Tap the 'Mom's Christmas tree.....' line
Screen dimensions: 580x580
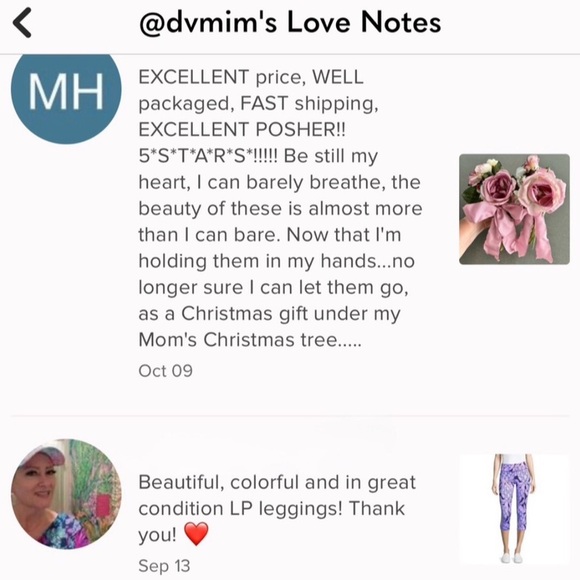(x=250, y=340)
